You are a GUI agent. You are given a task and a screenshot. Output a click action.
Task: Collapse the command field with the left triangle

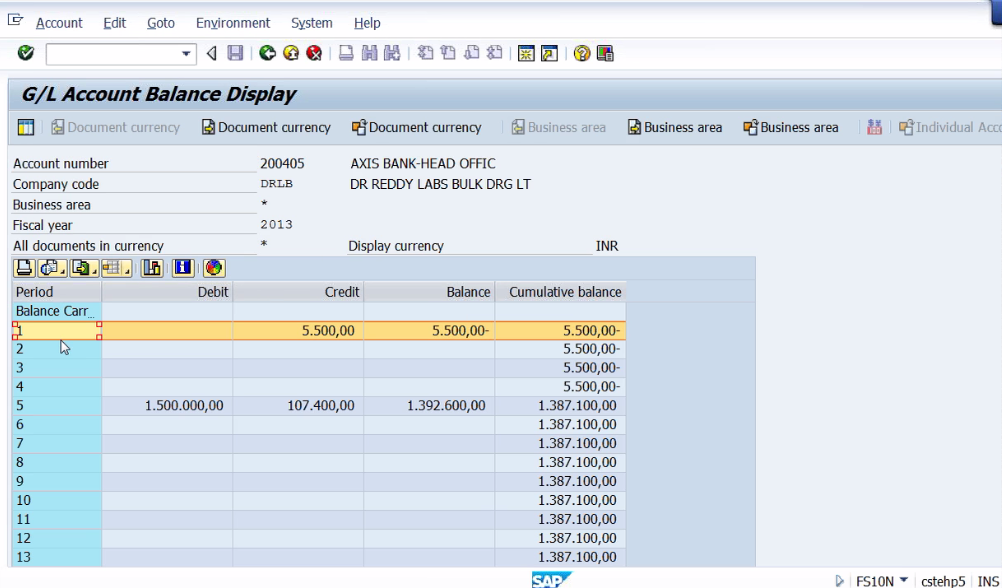click(212, 54)
